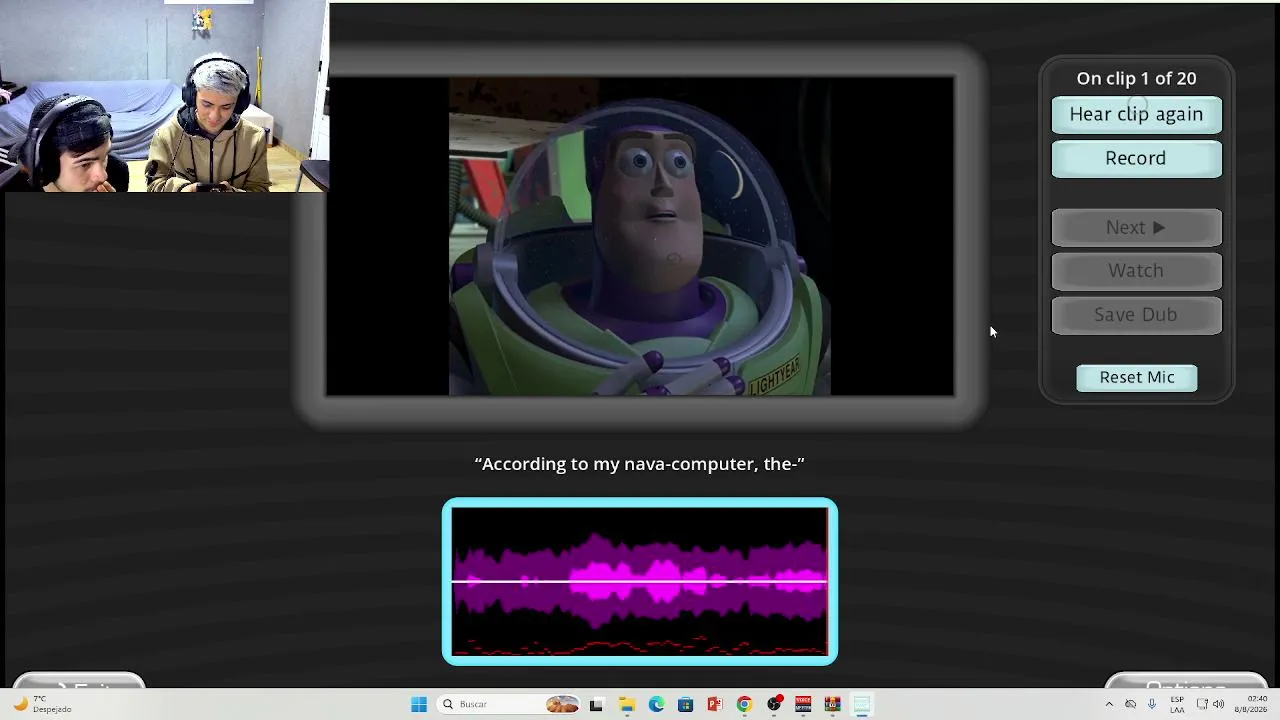1280x720 pixels.
Task: Open PowerPoint from the taskbar
Action: [x=715, y=705]
